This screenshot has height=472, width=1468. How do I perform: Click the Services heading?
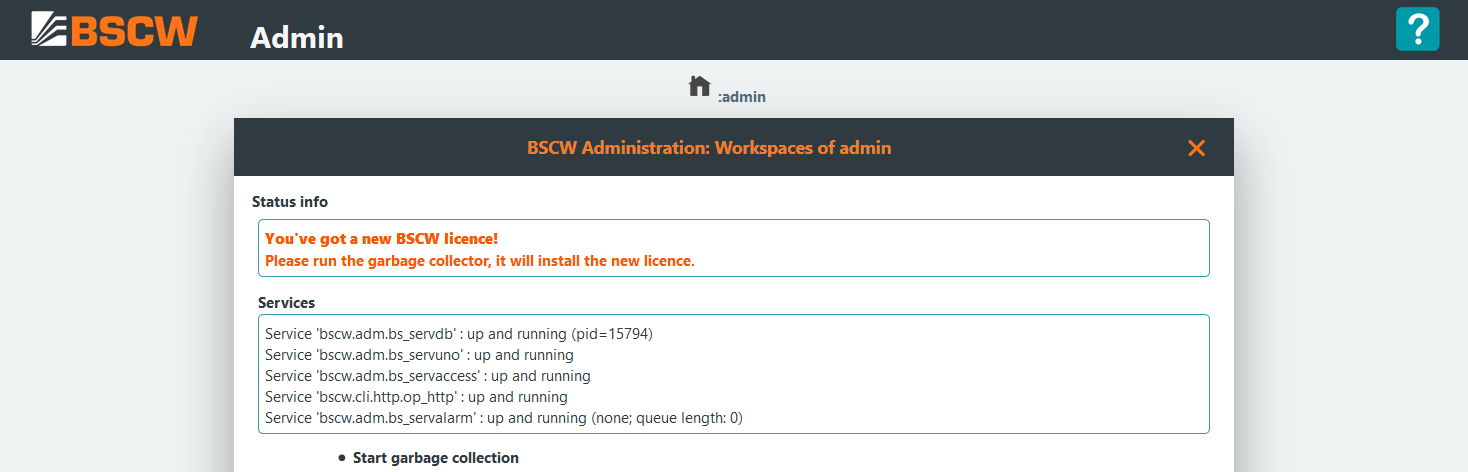(x=287, y=302)
